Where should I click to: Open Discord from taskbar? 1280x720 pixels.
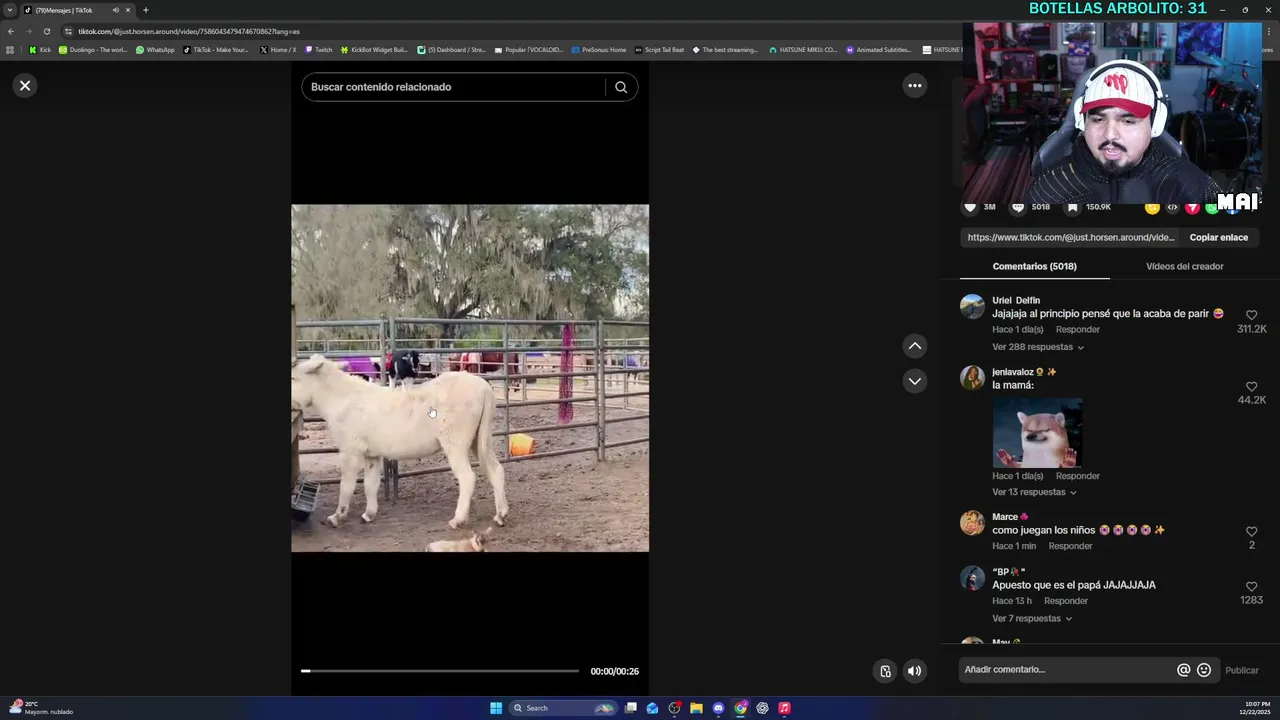718,708
